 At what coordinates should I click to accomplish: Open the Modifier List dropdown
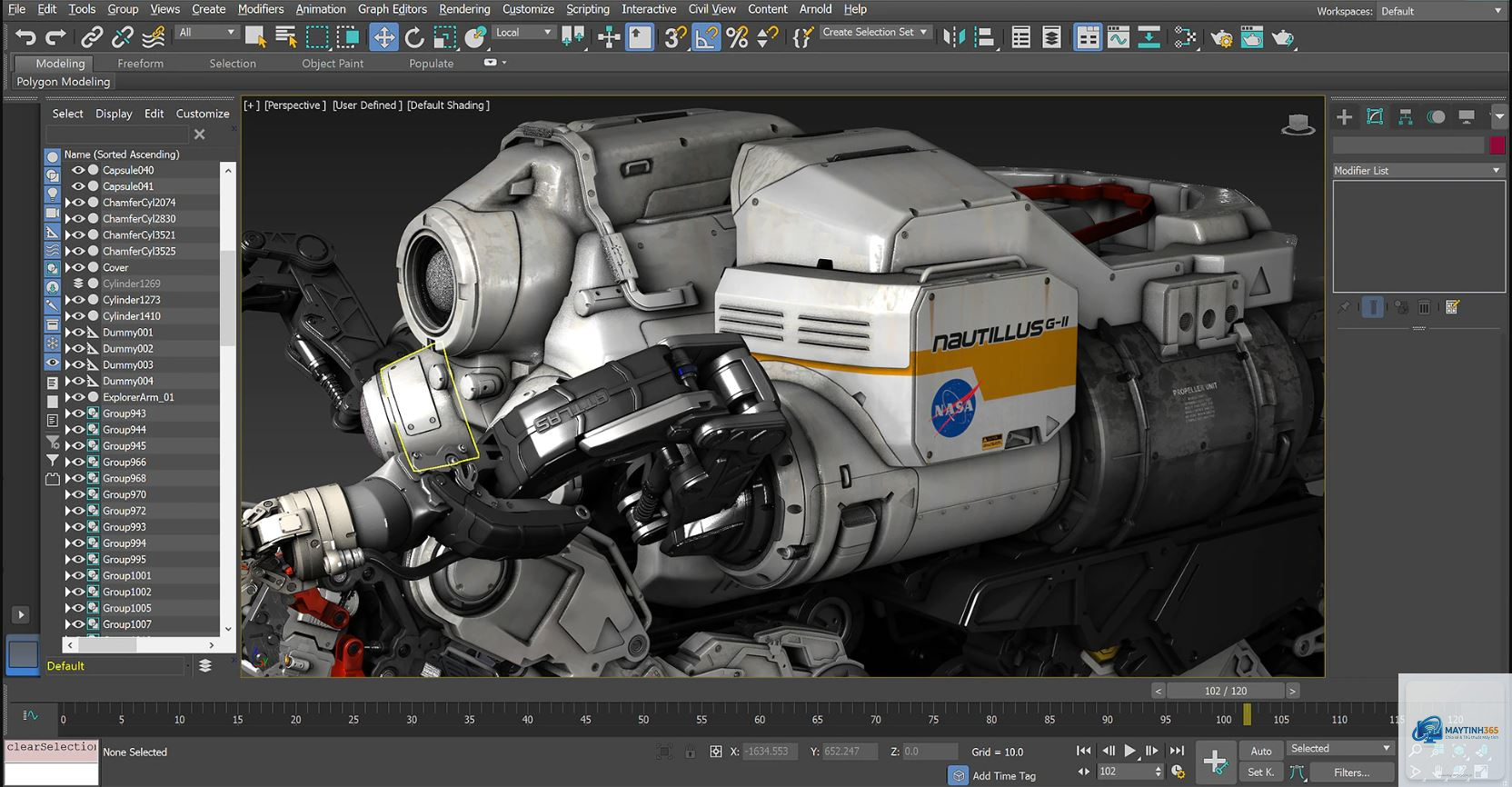pyautogui.click(x=1417, y=170)
